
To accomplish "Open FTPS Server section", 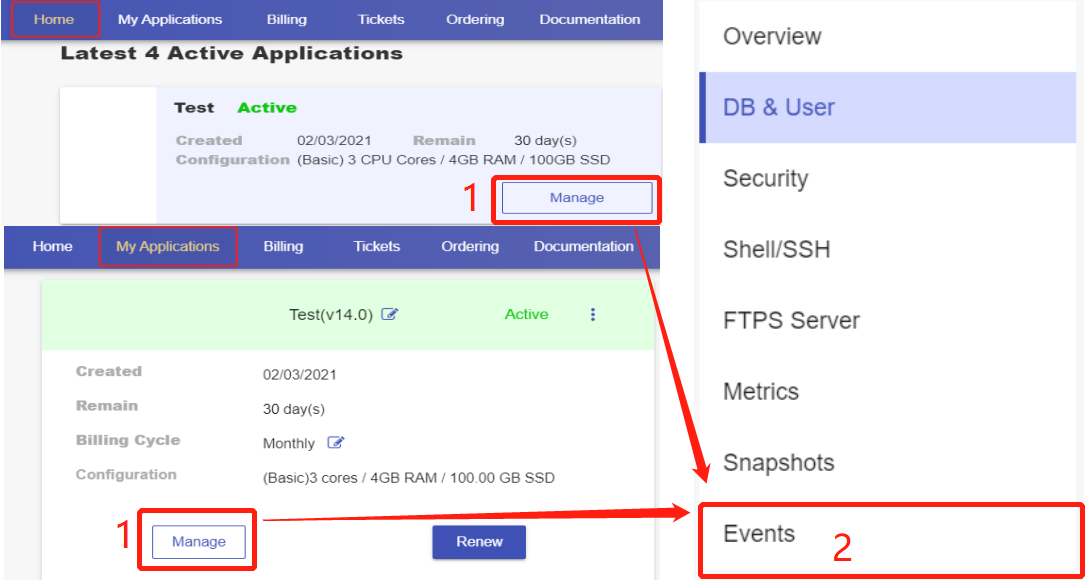I will coord(791,321).
